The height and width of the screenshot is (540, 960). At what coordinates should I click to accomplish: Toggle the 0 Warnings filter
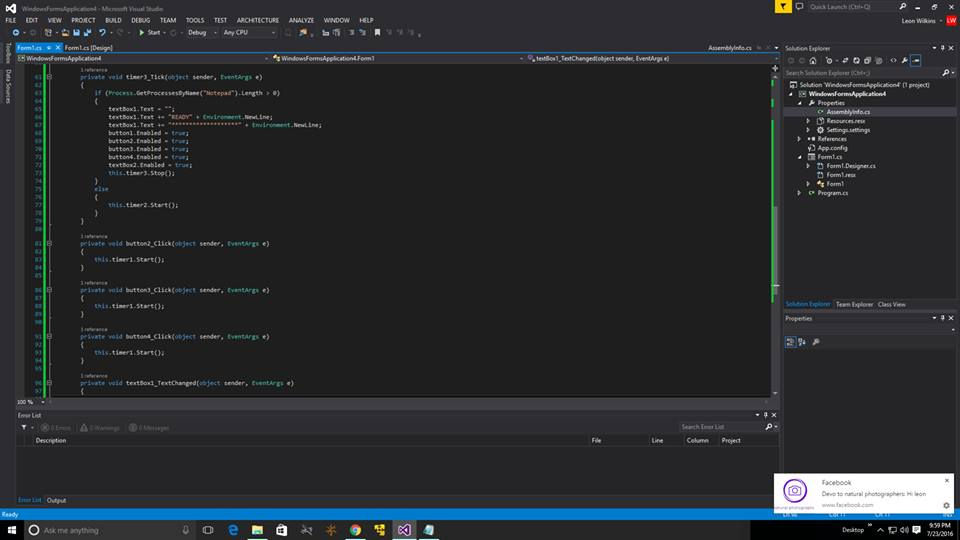pyautogui.click(x=100, y=427)
